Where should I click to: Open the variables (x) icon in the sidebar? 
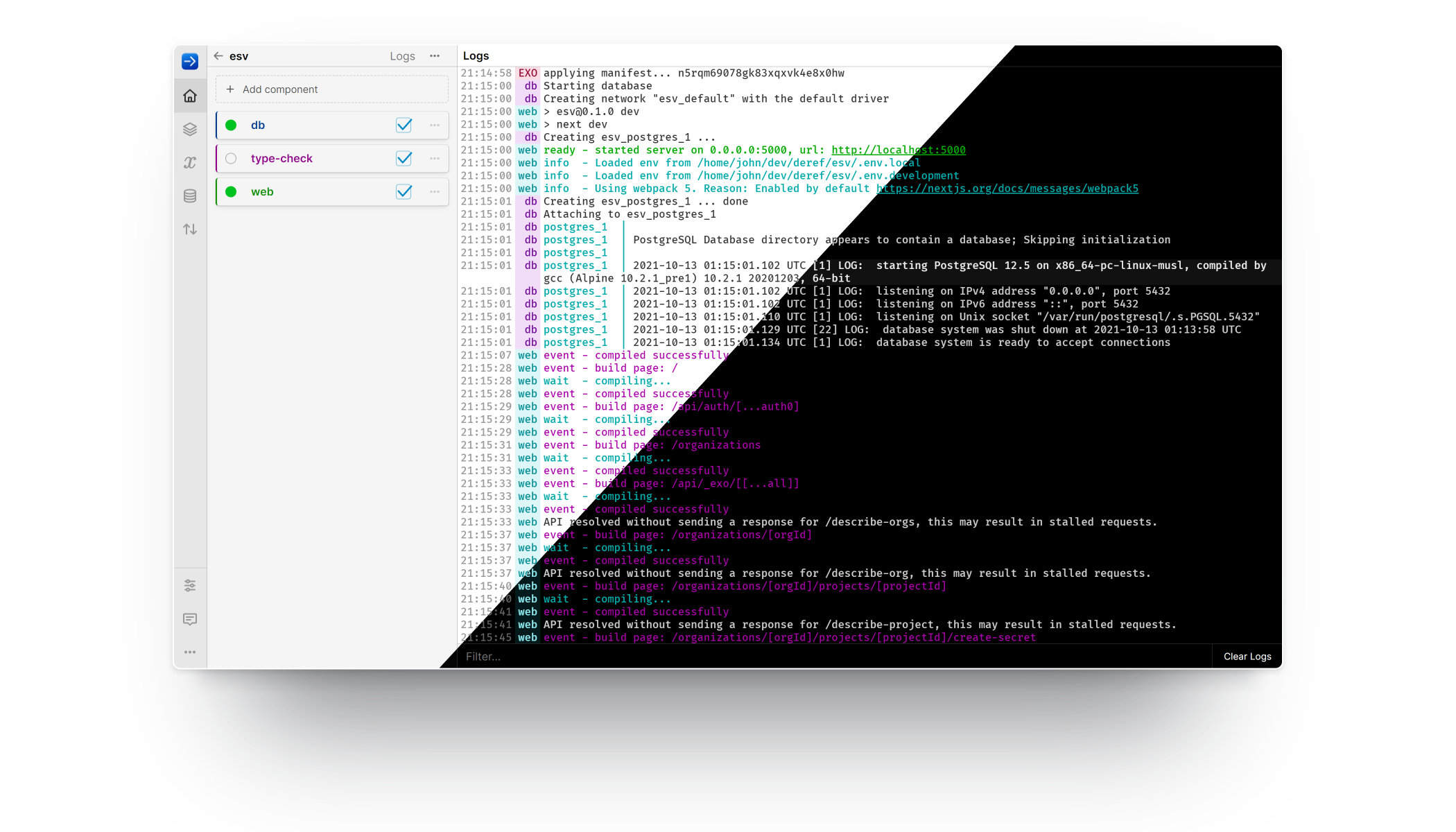coord(190,162)
